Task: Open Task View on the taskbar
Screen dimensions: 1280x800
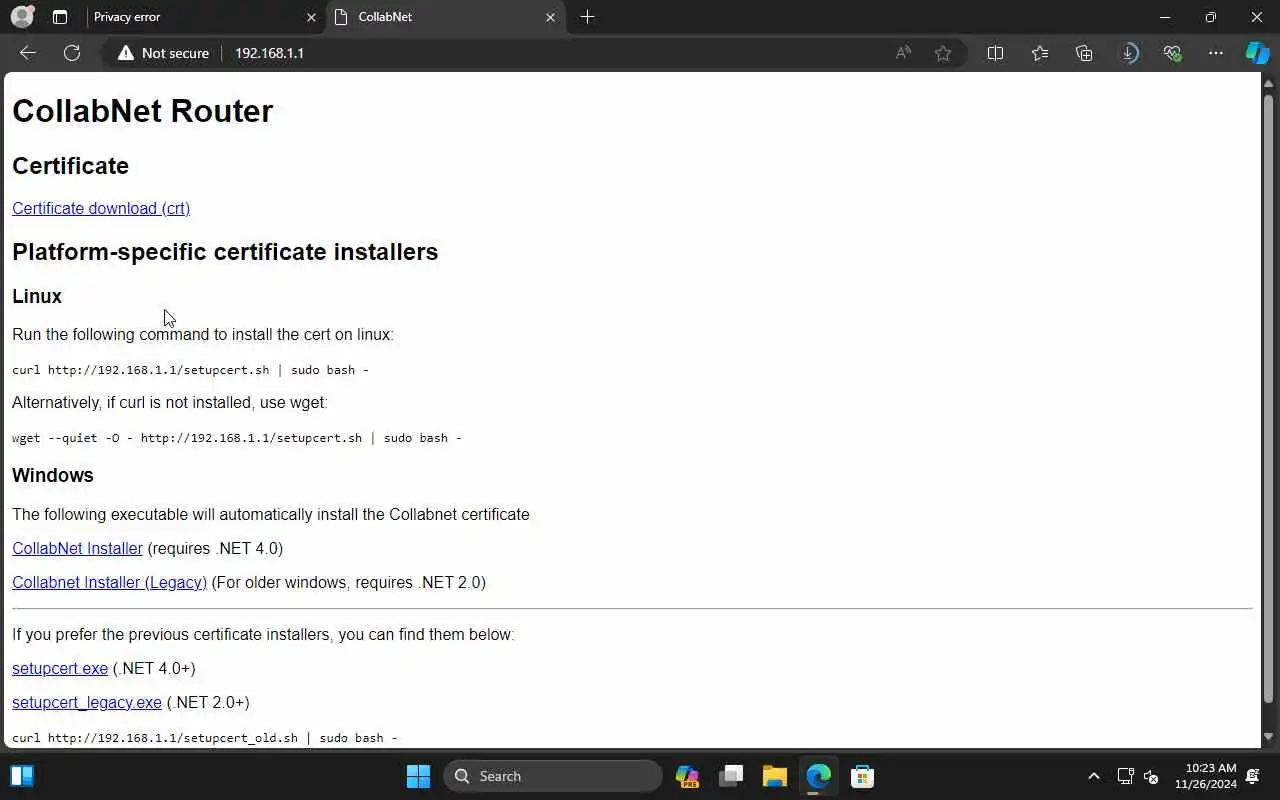Action: click(731, 776)
